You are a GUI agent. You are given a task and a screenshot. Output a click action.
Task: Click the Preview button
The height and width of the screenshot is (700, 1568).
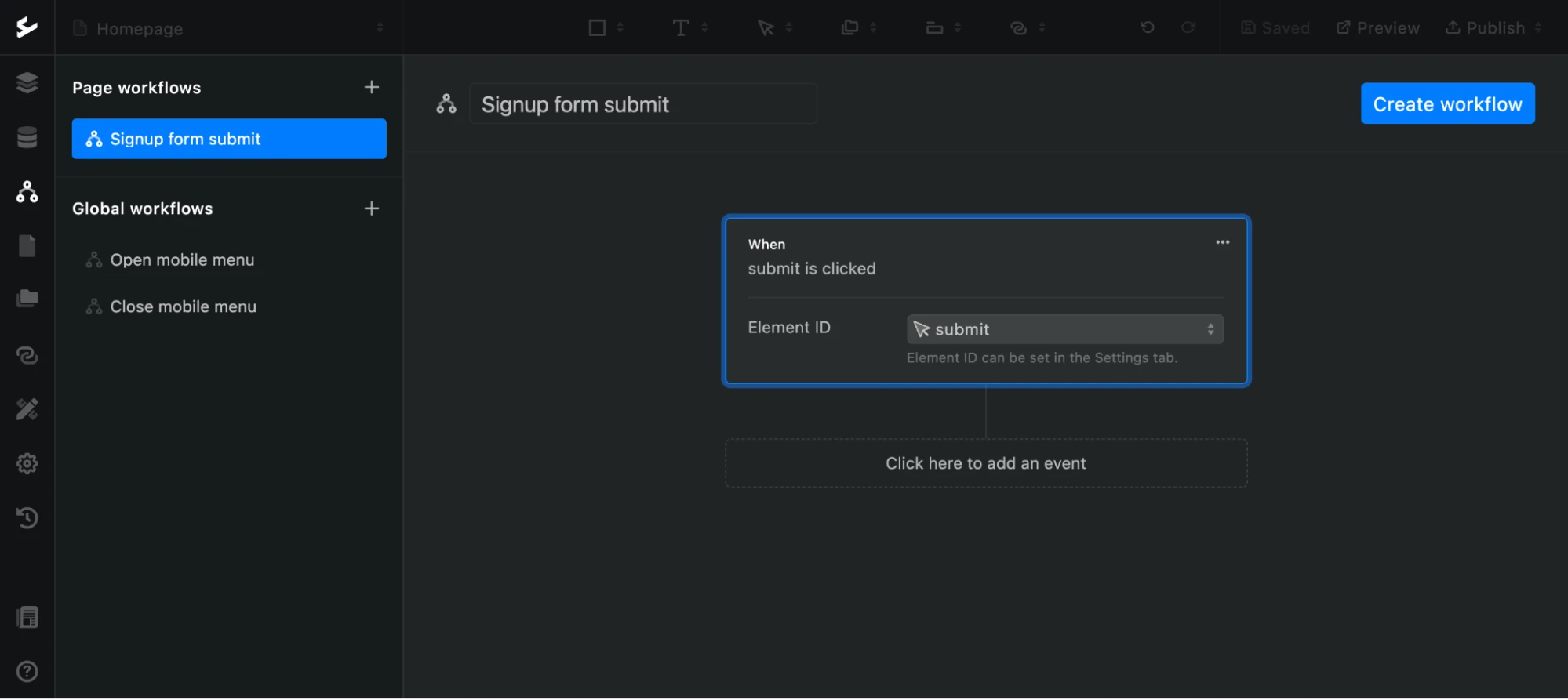(1378, 27)
